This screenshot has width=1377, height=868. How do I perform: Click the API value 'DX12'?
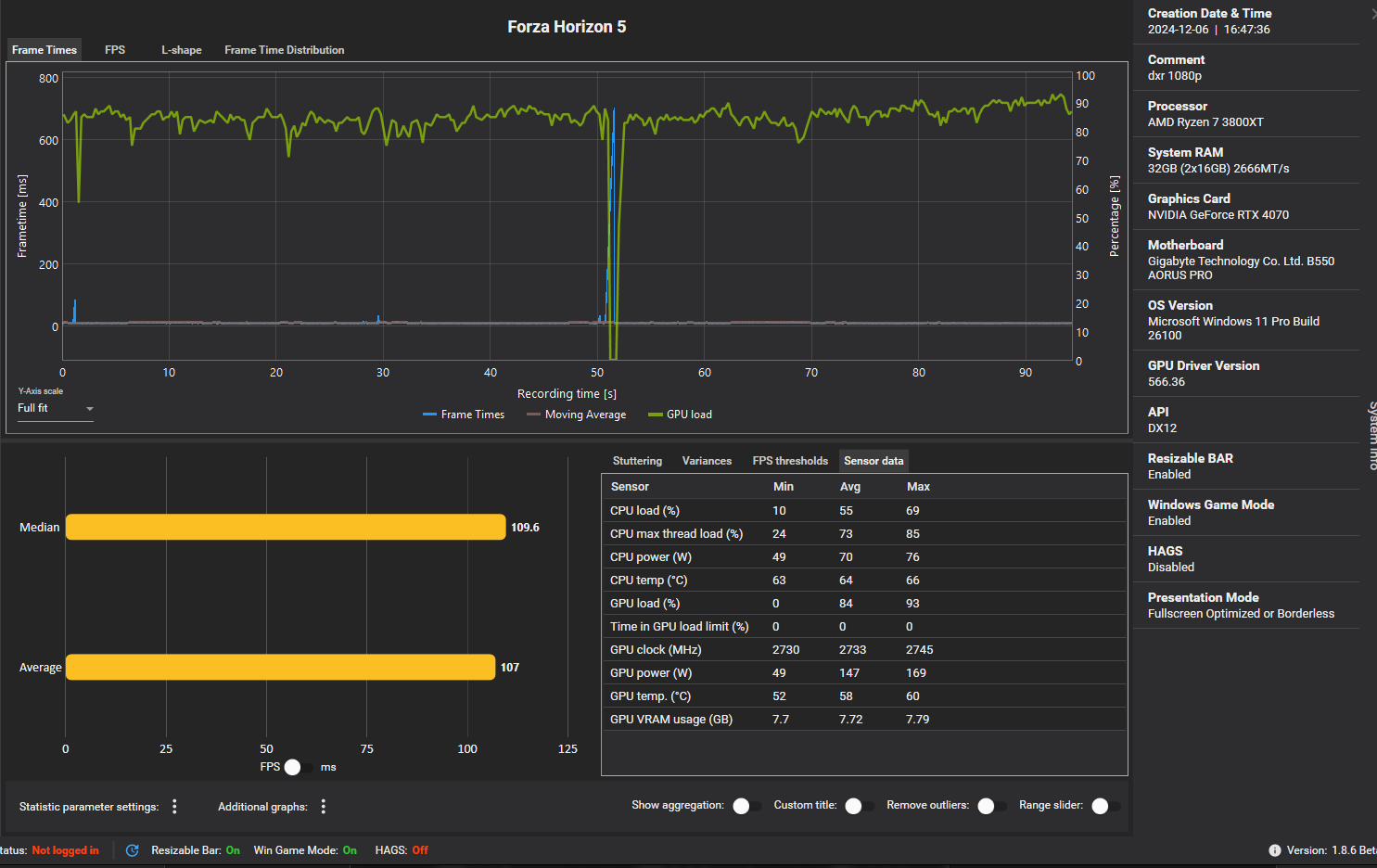pyautogui.click(x=1163, y=428)
